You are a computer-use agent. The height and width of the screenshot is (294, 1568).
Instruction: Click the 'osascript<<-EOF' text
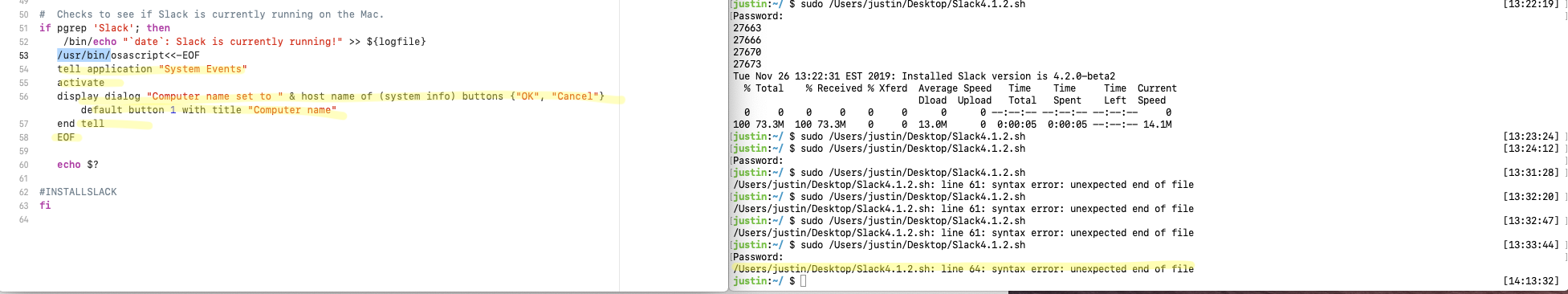[155, 55]
